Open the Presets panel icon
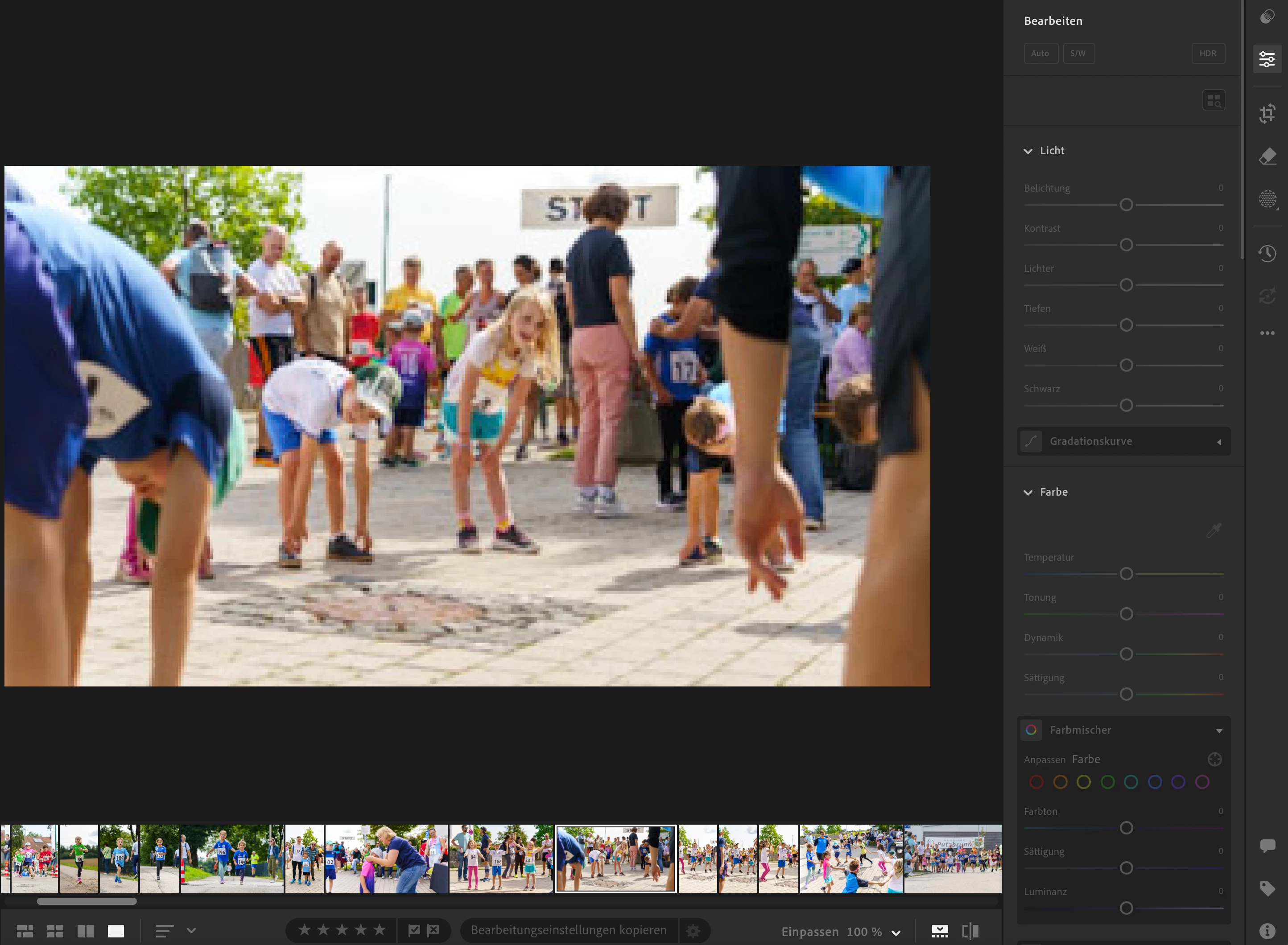The image size is (1288, 945). (1267, 16)
